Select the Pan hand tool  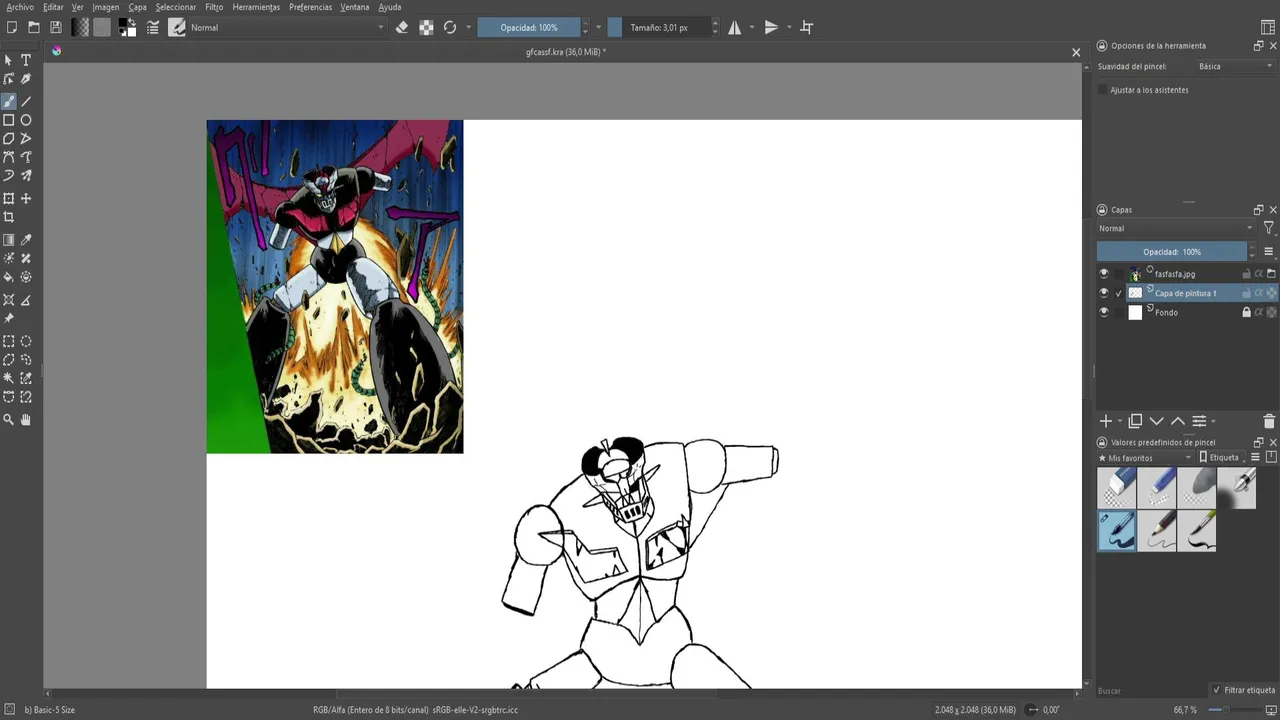coord(26,420)
